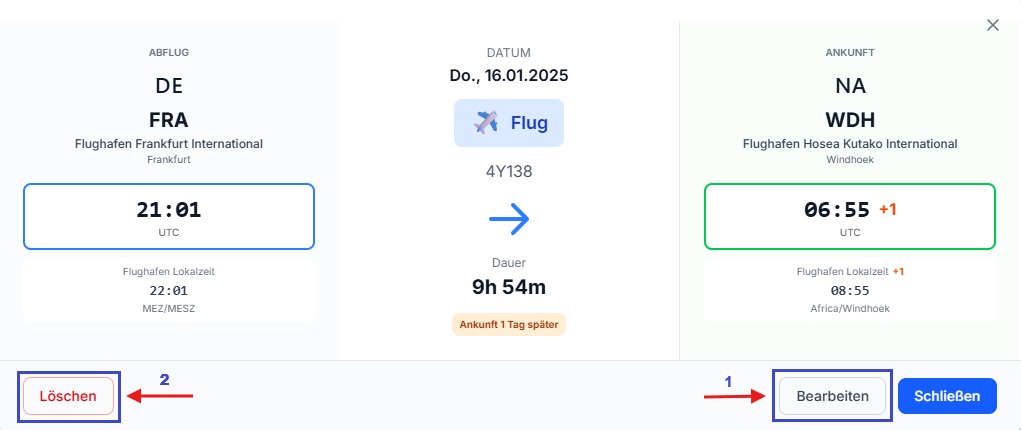Image resolution: width=1021 pixels, height=430 pixels.
Task: Click Flughafen Hosea Kutako International name
Action: point(850,144)
